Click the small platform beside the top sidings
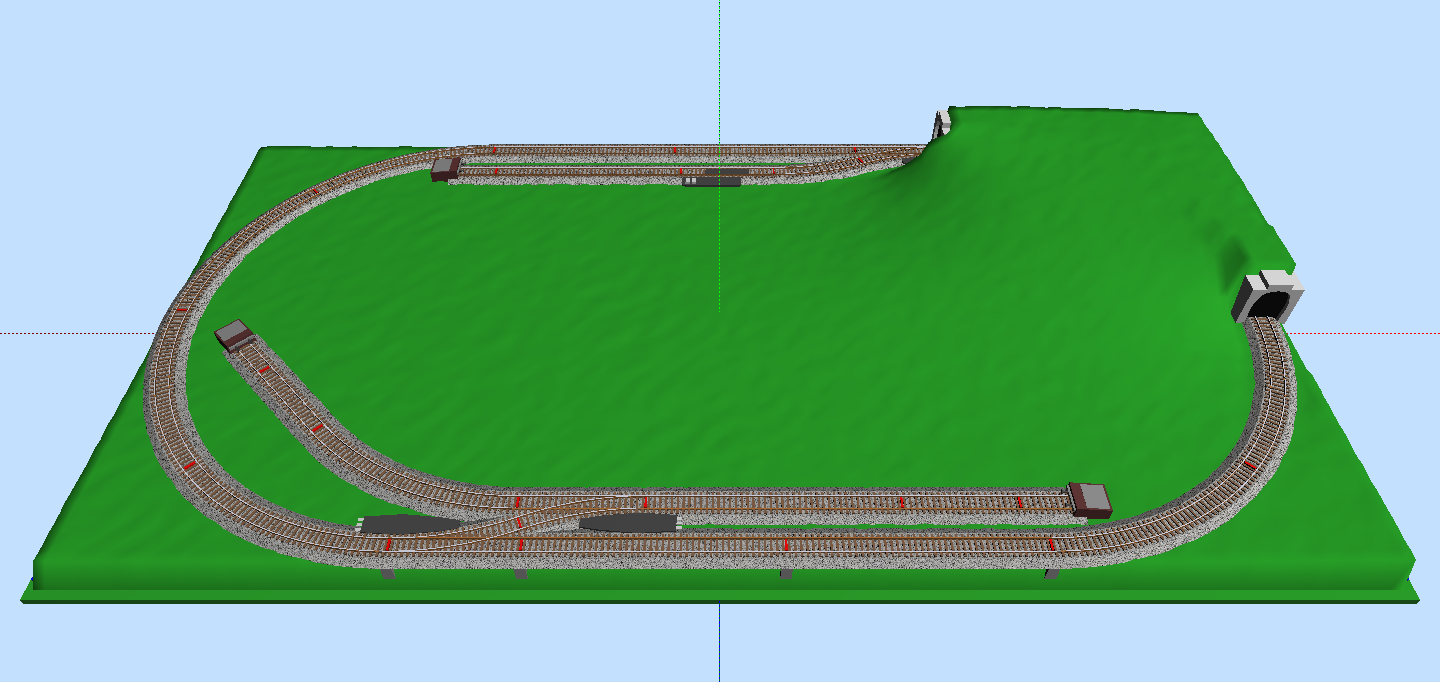This screenshot has width=1440, height=682. point(711,181)
